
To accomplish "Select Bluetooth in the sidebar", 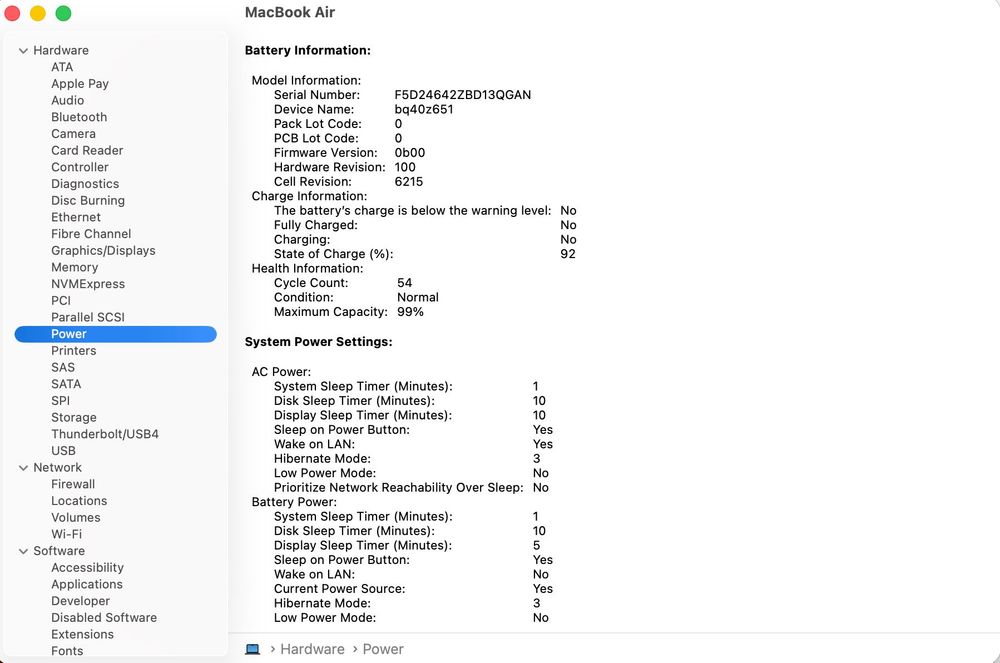I will tap(79, 117).
